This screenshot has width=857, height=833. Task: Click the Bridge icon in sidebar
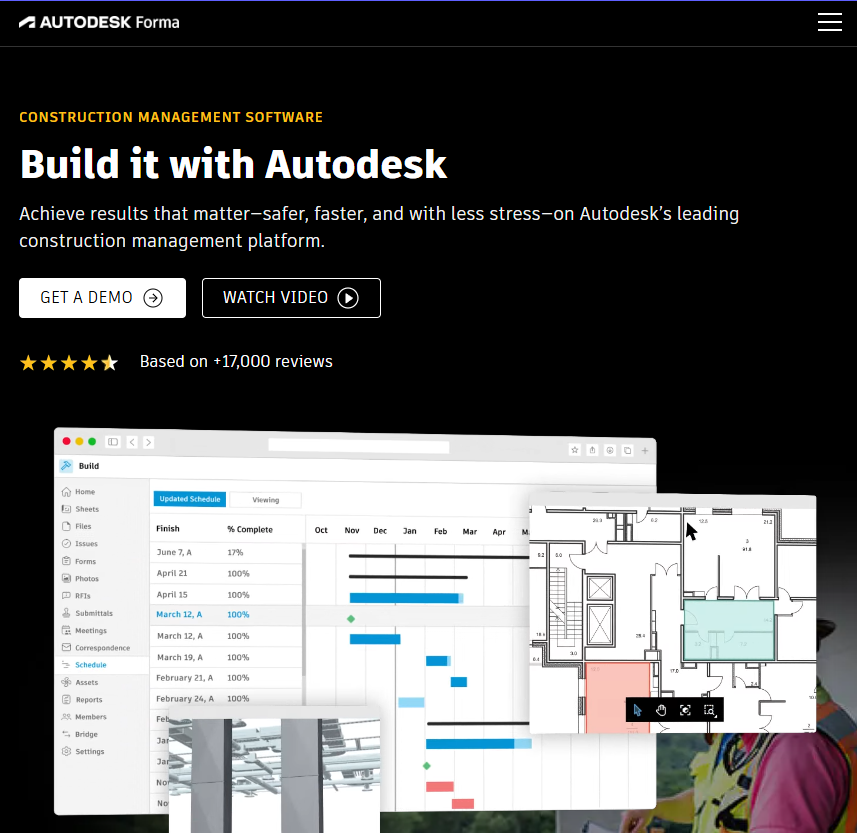66,734
